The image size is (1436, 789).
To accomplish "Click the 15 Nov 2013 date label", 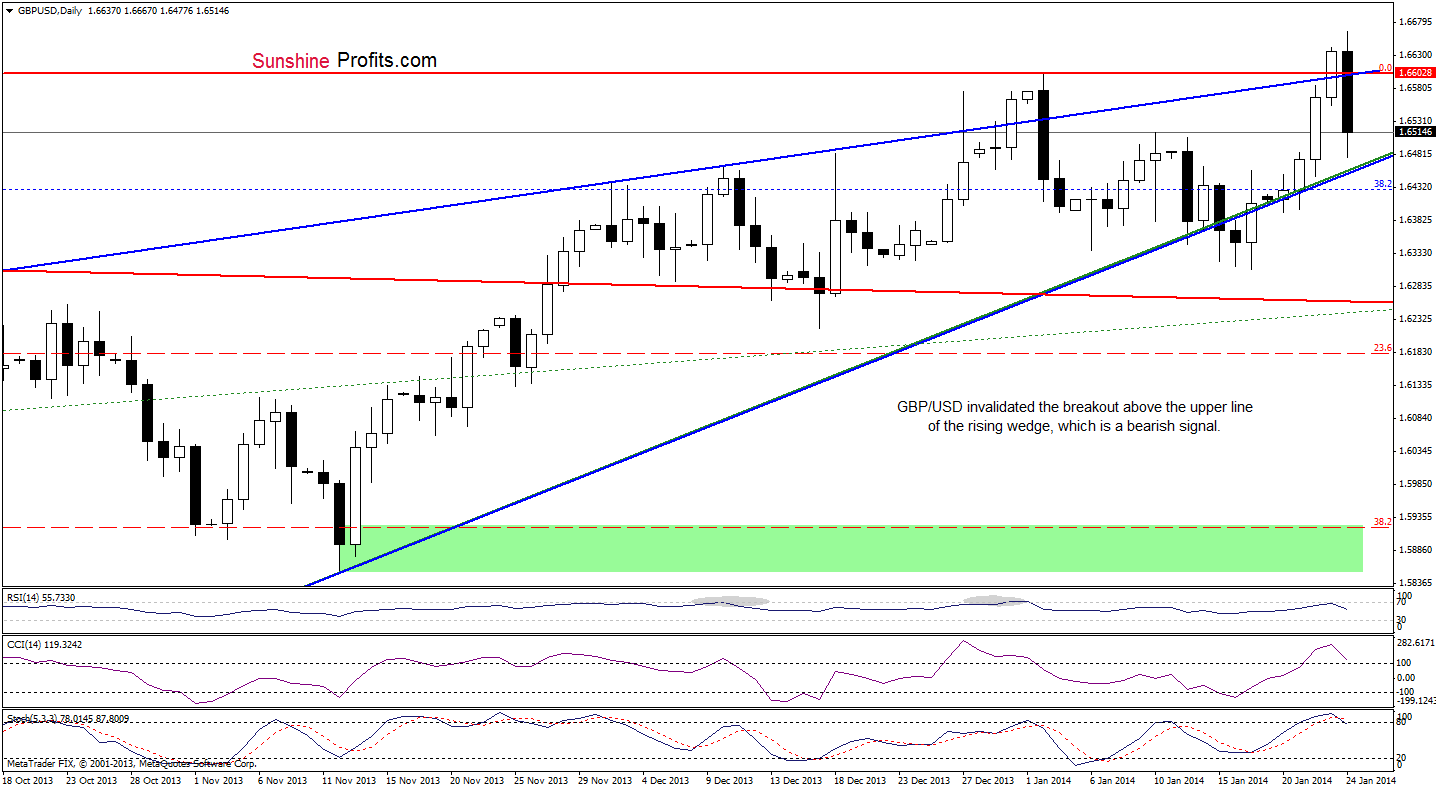I will (413, 779).
